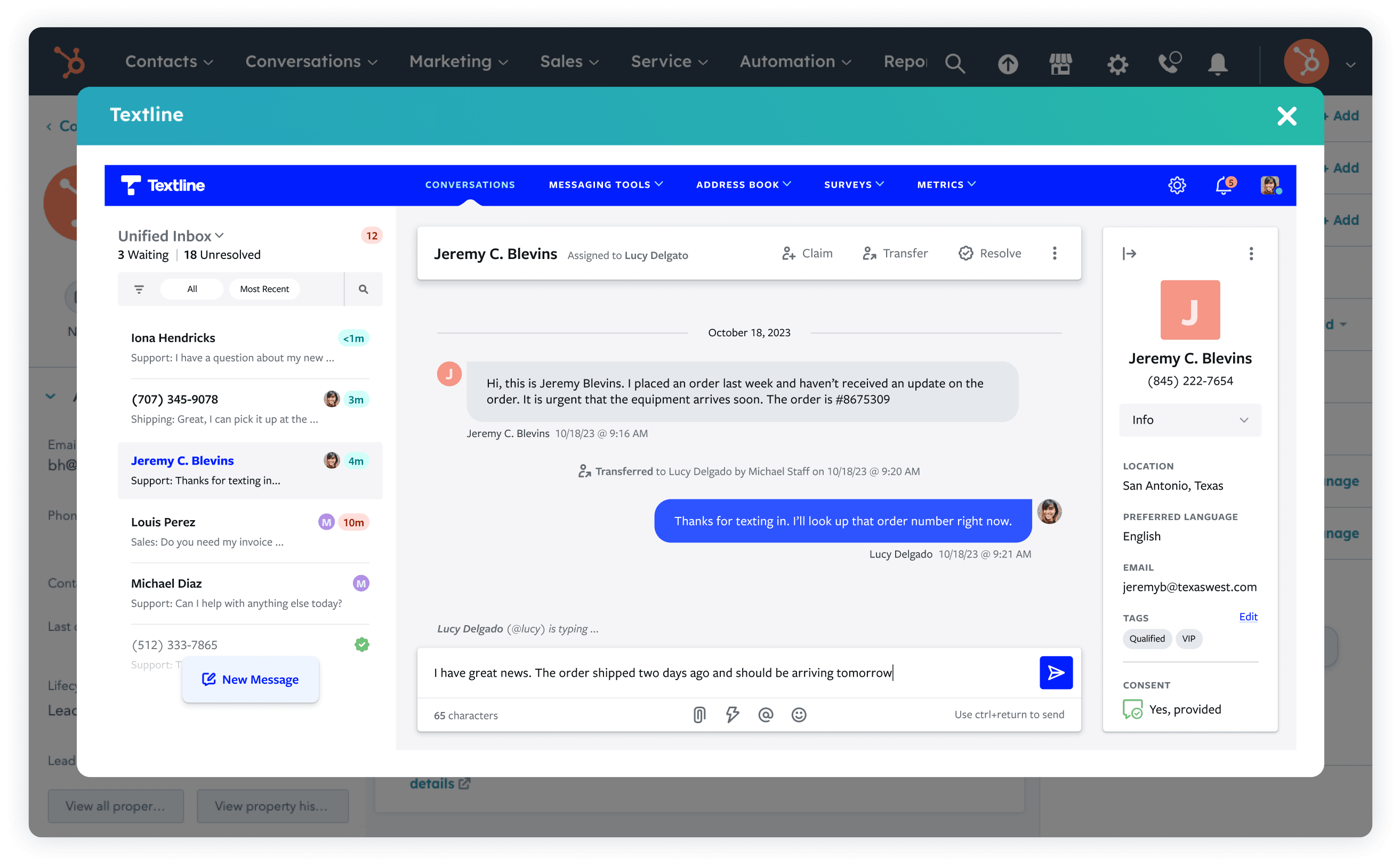
Task: Open HubSpot settings gear in top bar
Action: click(1117, 64)
